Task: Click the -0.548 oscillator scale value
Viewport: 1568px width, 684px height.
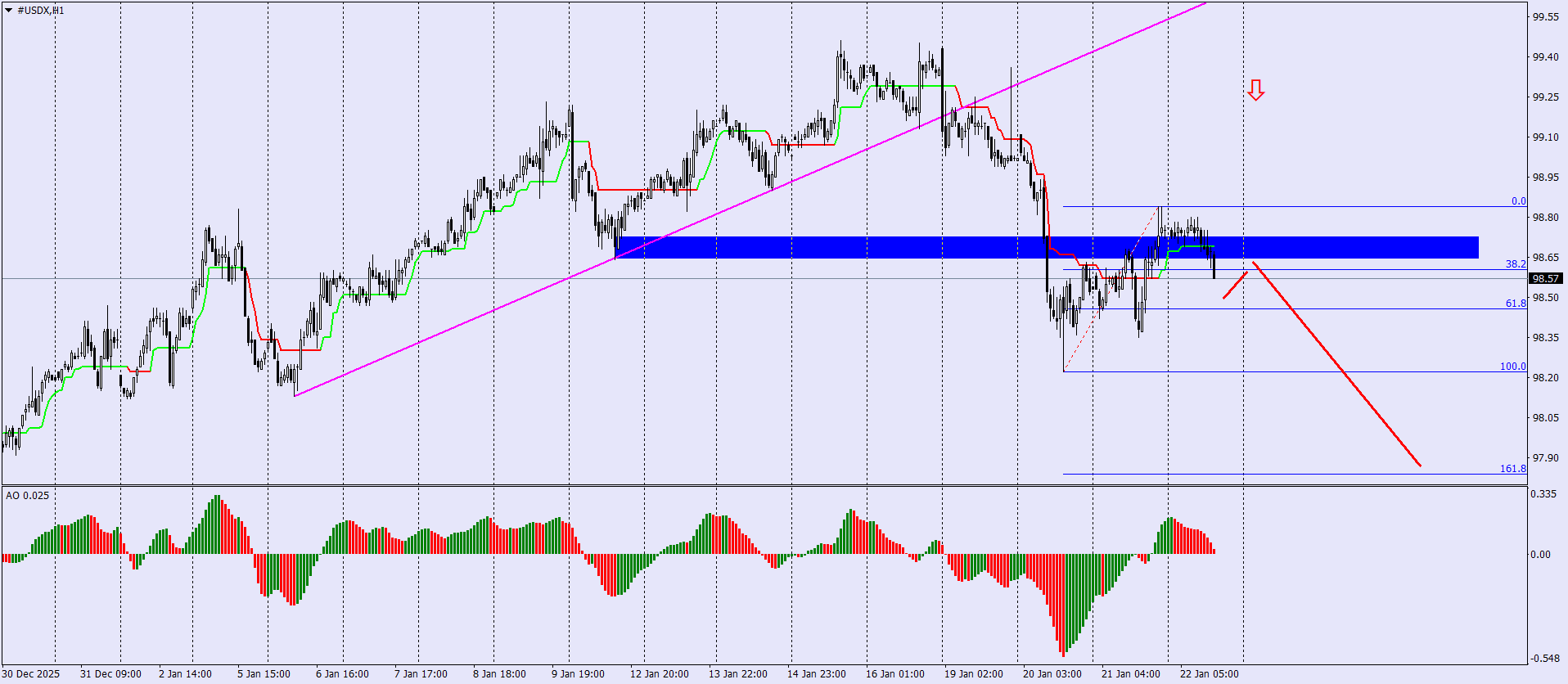Action: tap(1545, 658)
